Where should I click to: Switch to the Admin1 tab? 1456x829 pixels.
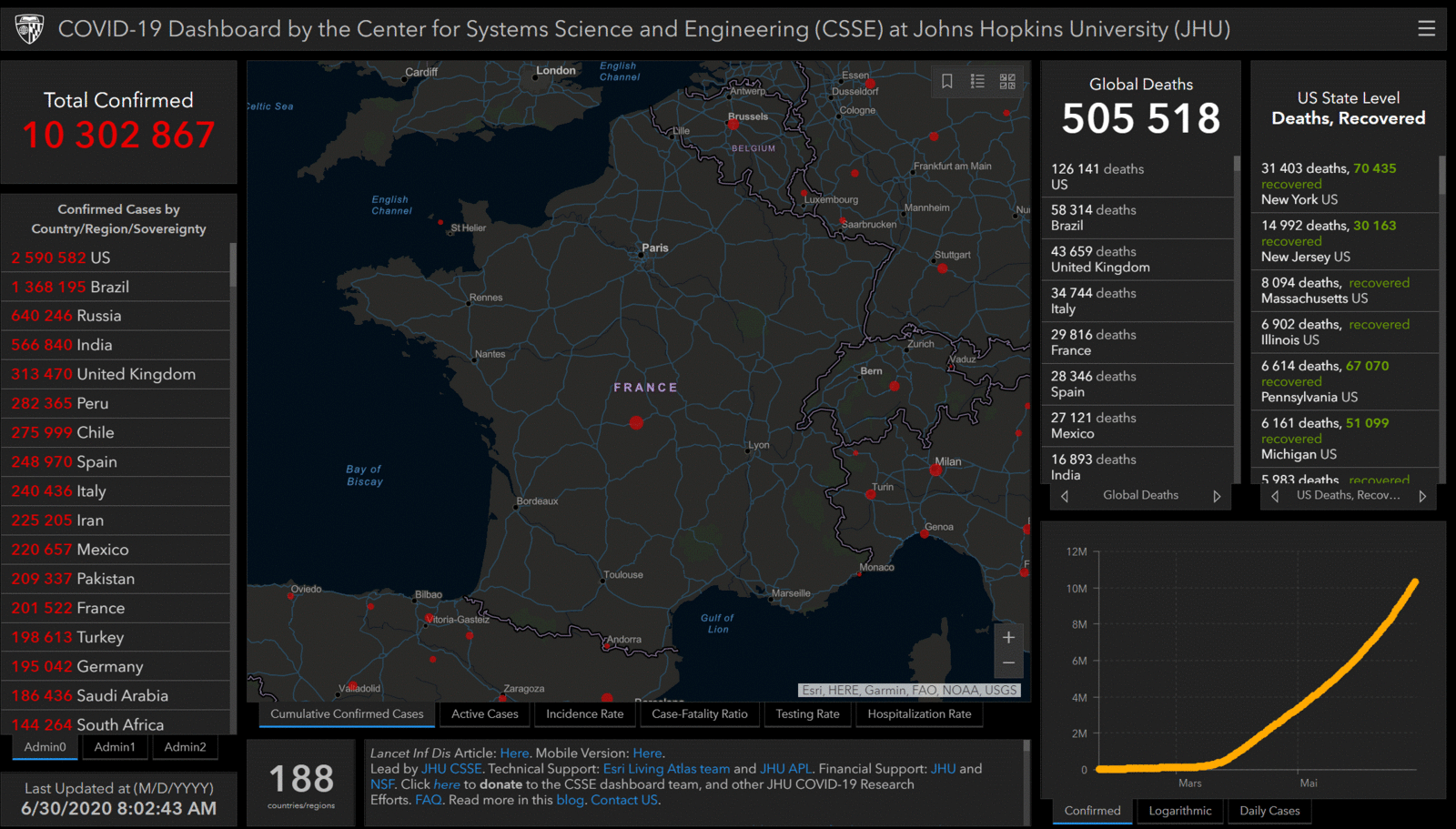tap(115, 747)
